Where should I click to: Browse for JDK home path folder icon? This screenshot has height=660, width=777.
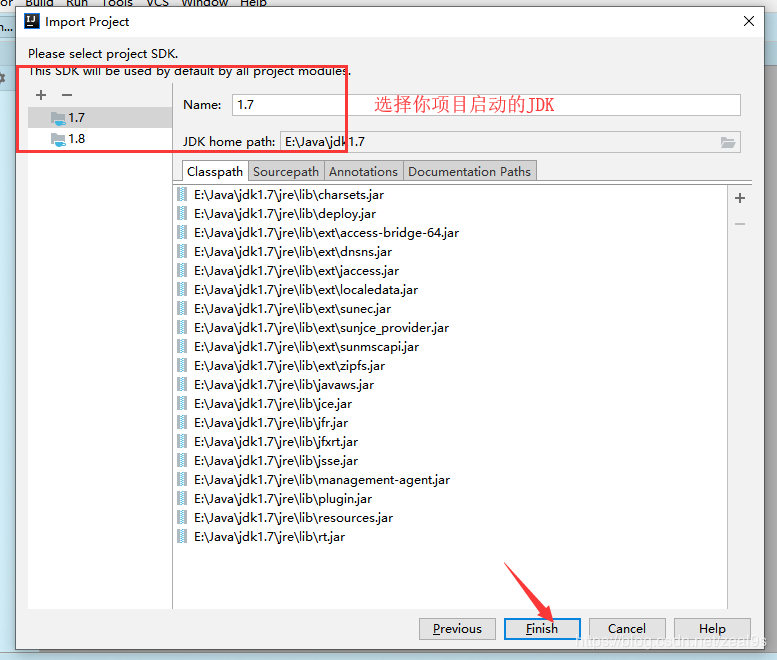click(x=728, y=143)
